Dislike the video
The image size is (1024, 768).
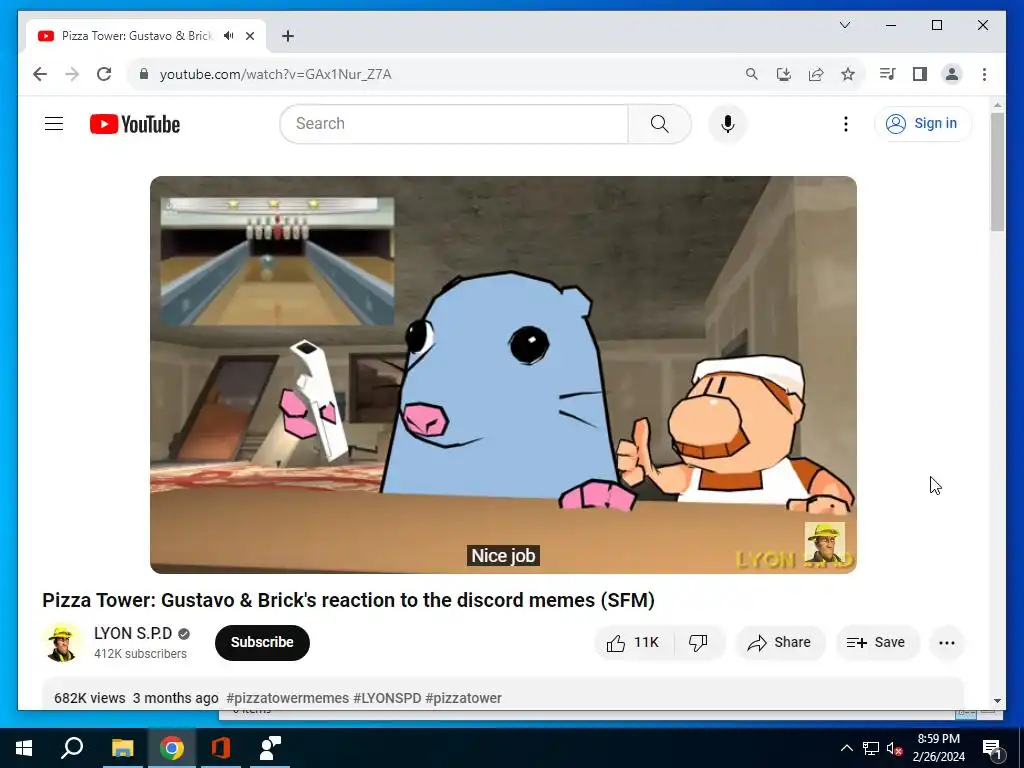tap(698, 643)
